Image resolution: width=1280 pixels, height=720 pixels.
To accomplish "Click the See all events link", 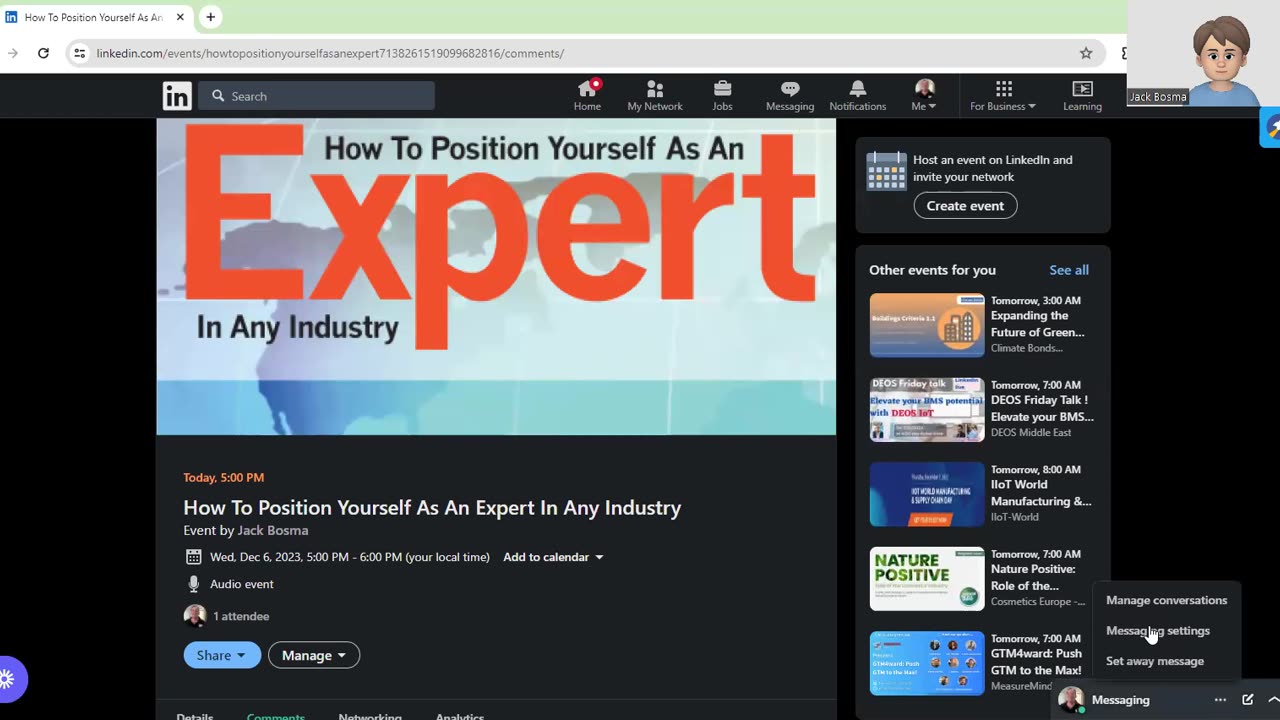I will (1069, 270).
